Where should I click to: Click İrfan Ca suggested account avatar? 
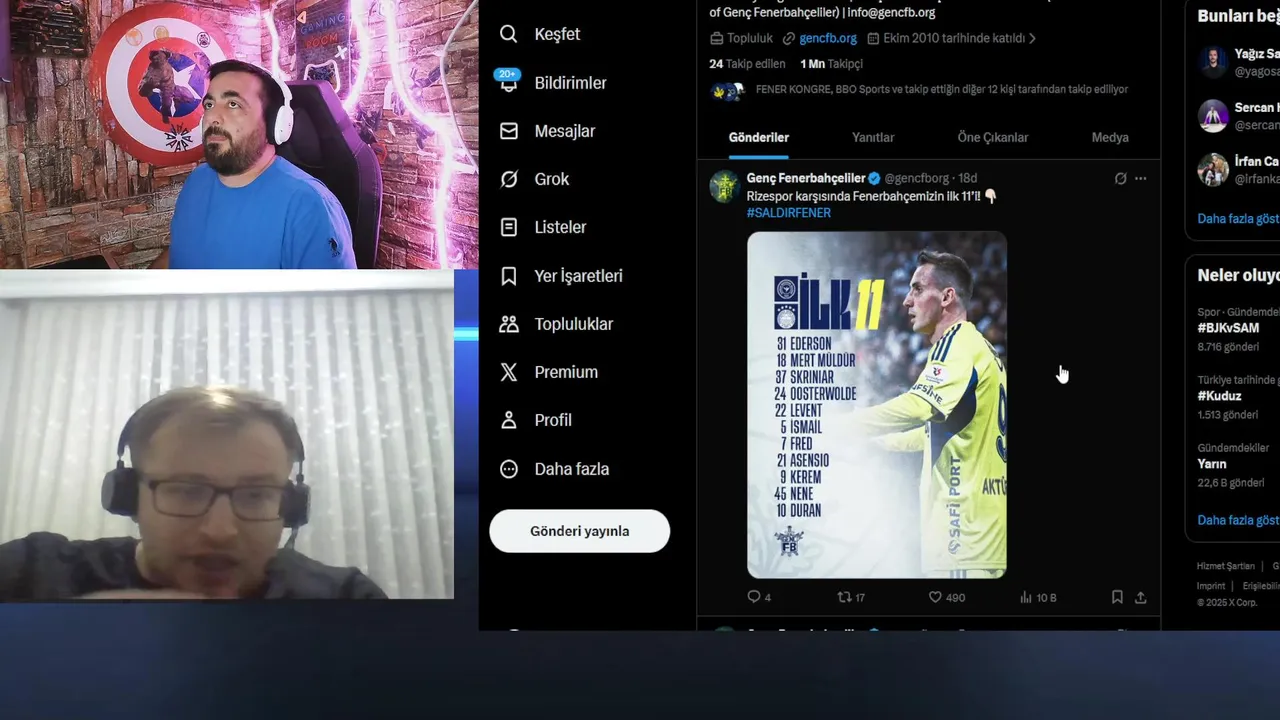pos(1213,169)
